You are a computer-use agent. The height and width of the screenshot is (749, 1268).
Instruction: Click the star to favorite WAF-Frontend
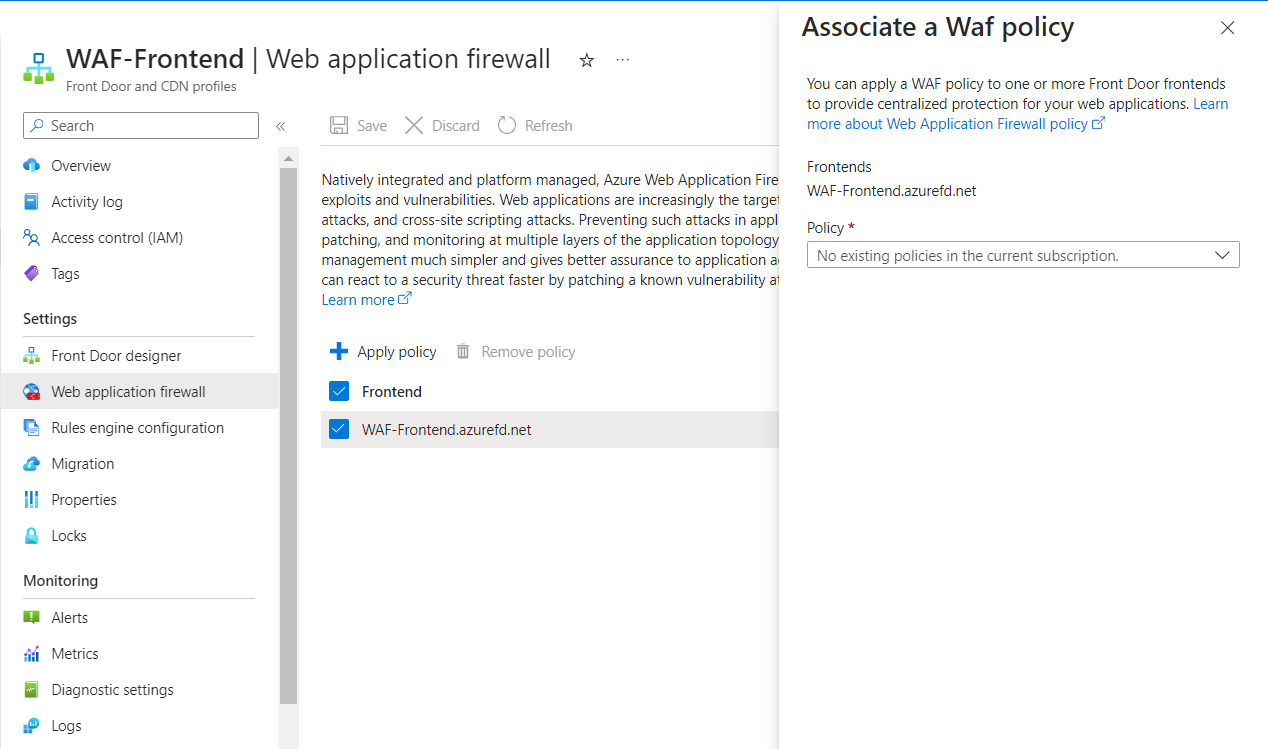pyautogui.click(x=586, y=60)
